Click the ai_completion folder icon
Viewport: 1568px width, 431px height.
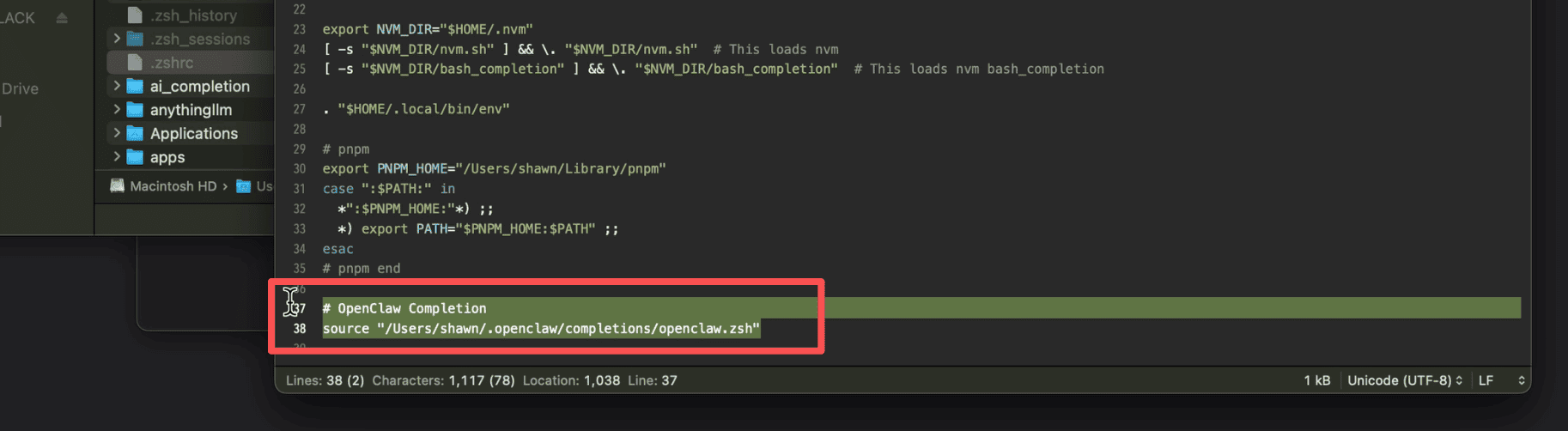[135, 86]
